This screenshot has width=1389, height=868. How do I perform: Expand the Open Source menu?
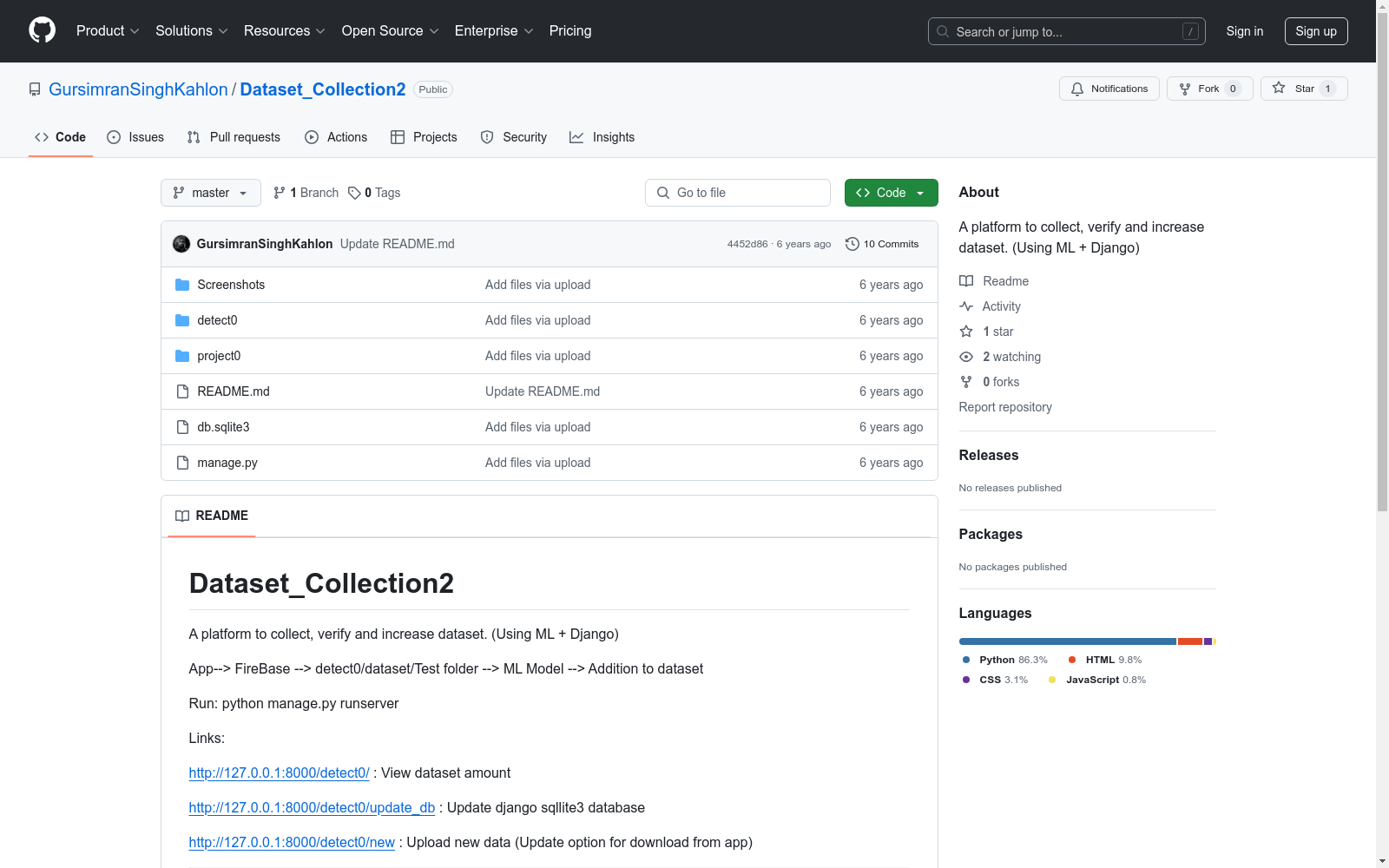click(391, 31)
